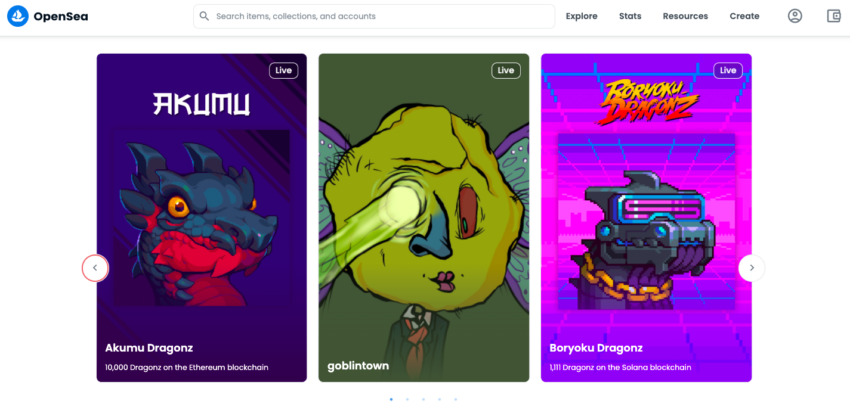Image resolution: width=850 pixels, height=404 pixels.
Task: Expand the Resources menu
Action: coord(685,16)
